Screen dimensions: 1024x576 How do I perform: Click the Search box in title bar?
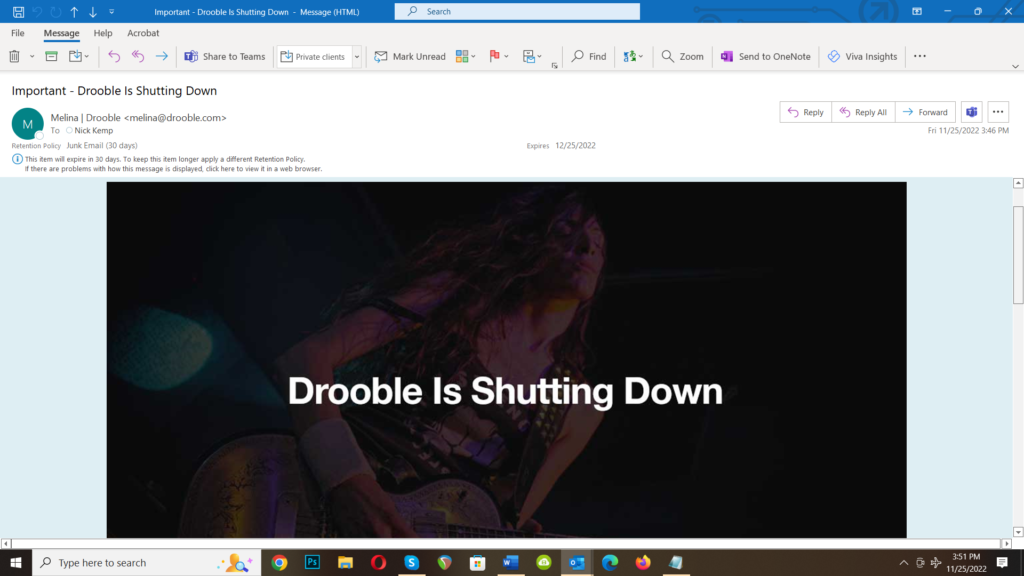tap(517, 11)
